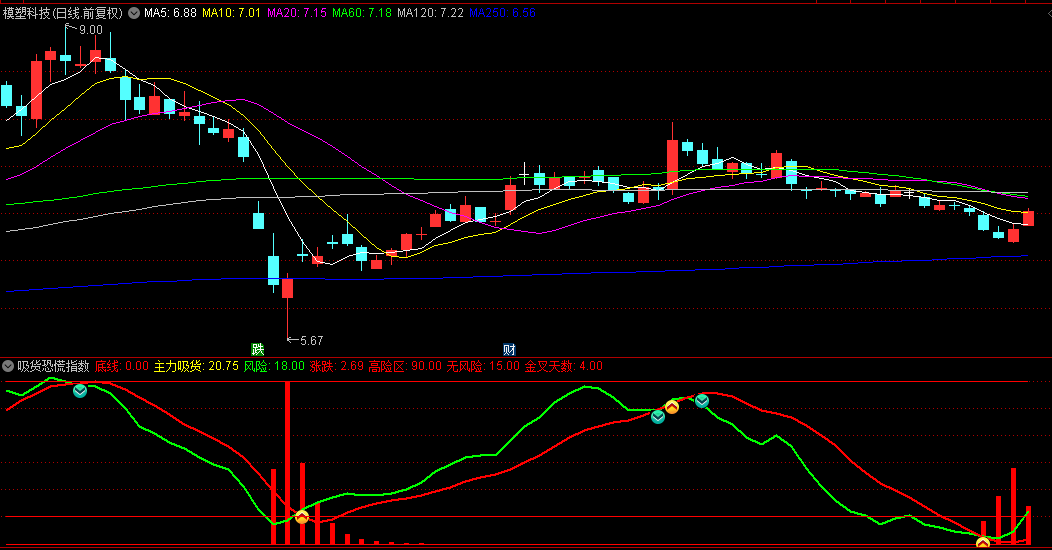Click the orange up-arrow signal at the latest bottom crossover

pos(983,543)
